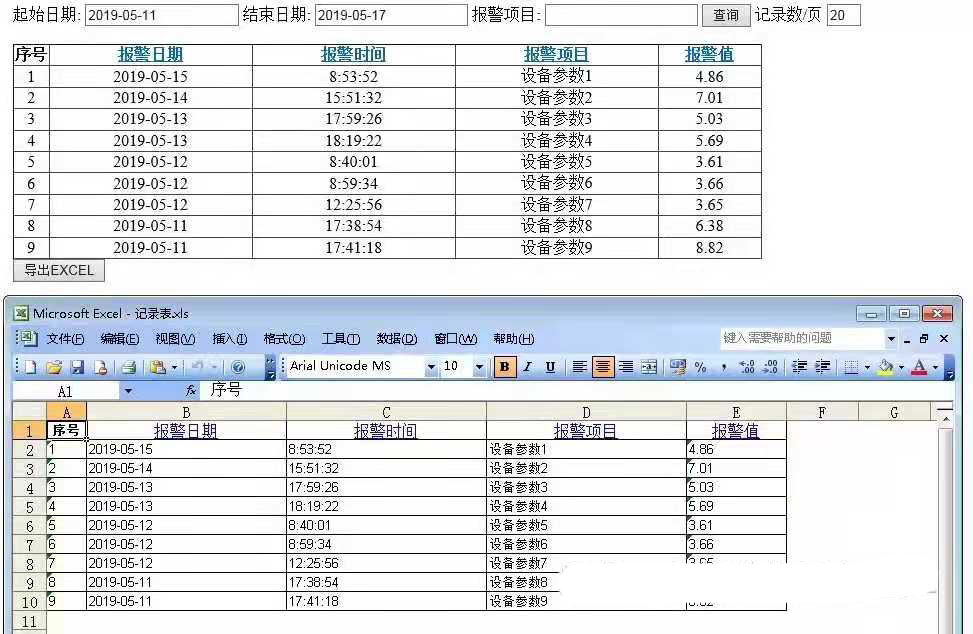Click the Merge and Center icon

coord(649,367)
